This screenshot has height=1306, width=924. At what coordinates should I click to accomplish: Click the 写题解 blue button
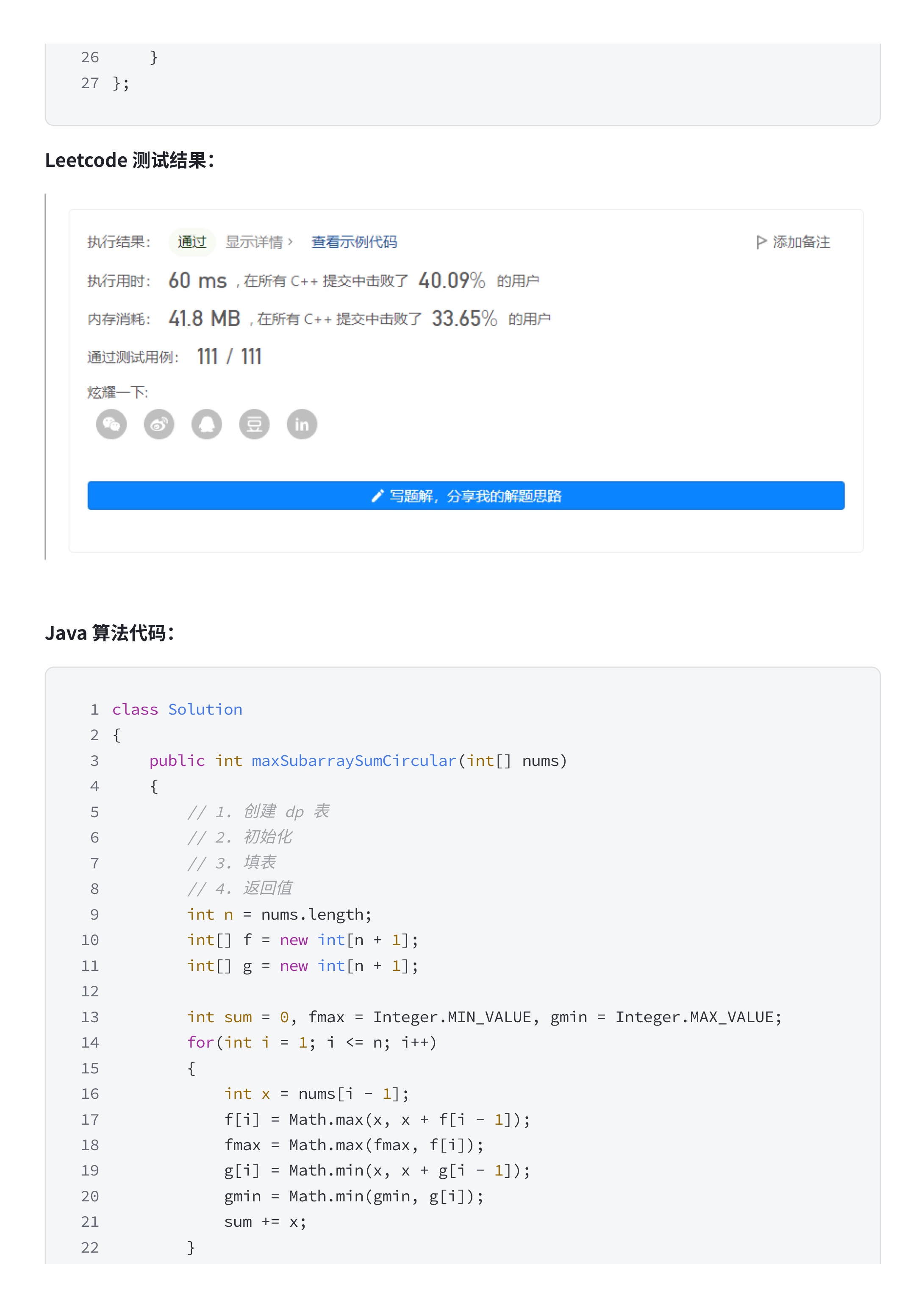pyautogui.click(x=466, y=496)
